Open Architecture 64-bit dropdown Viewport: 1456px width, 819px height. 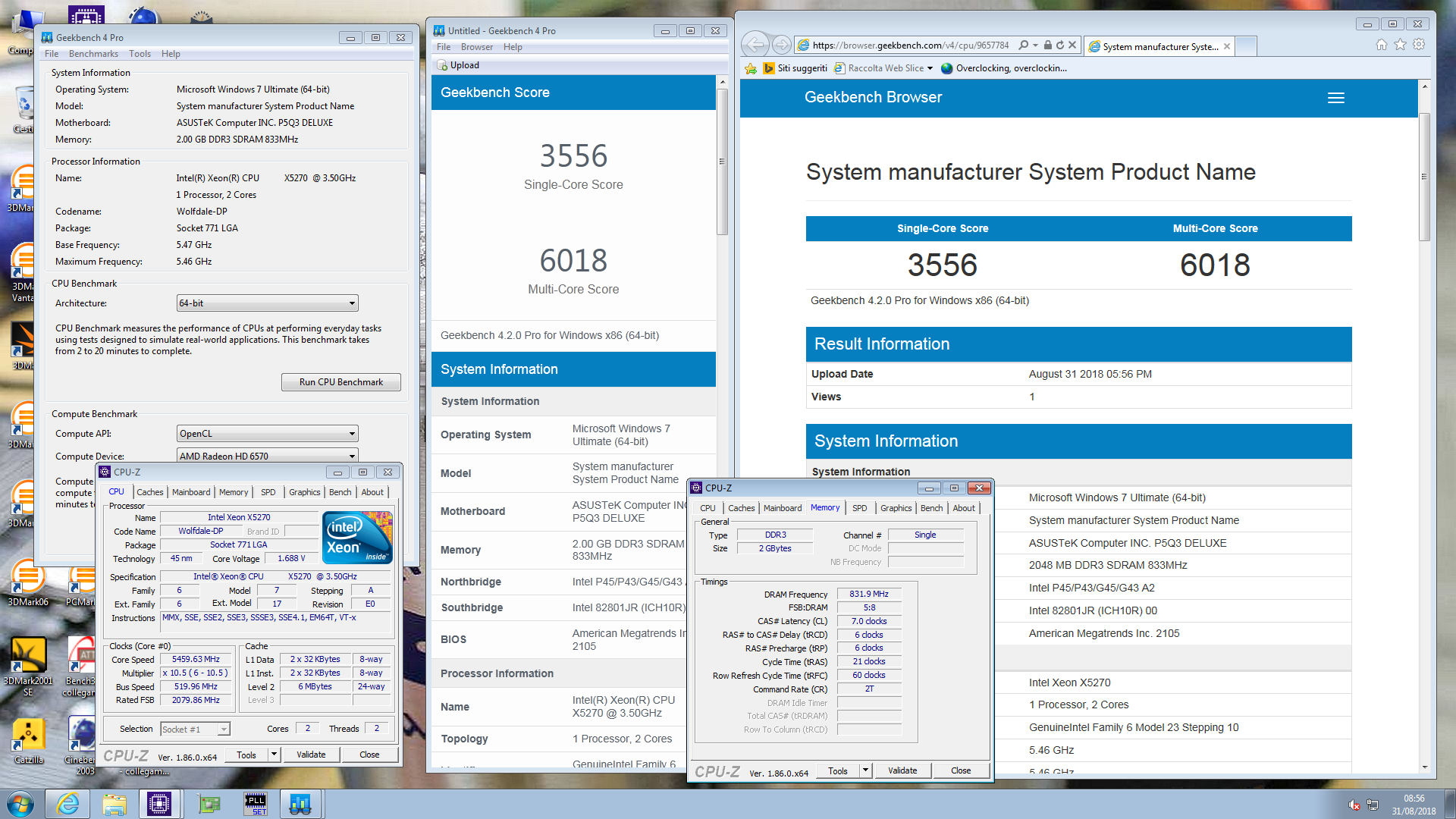(267, 303)
